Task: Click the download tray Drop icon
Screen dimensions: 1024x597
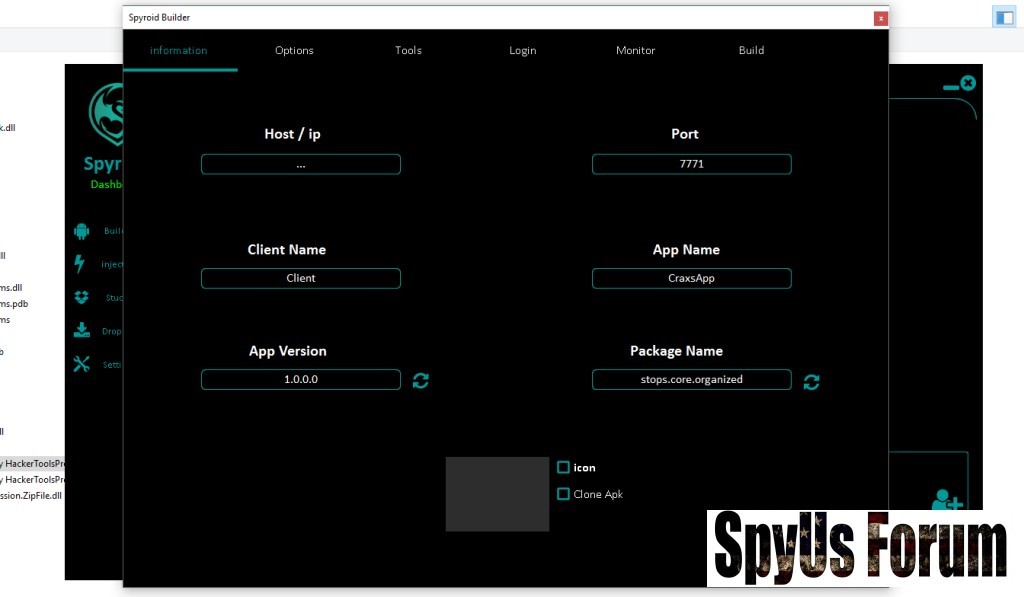Action: (x=81, y=331)
